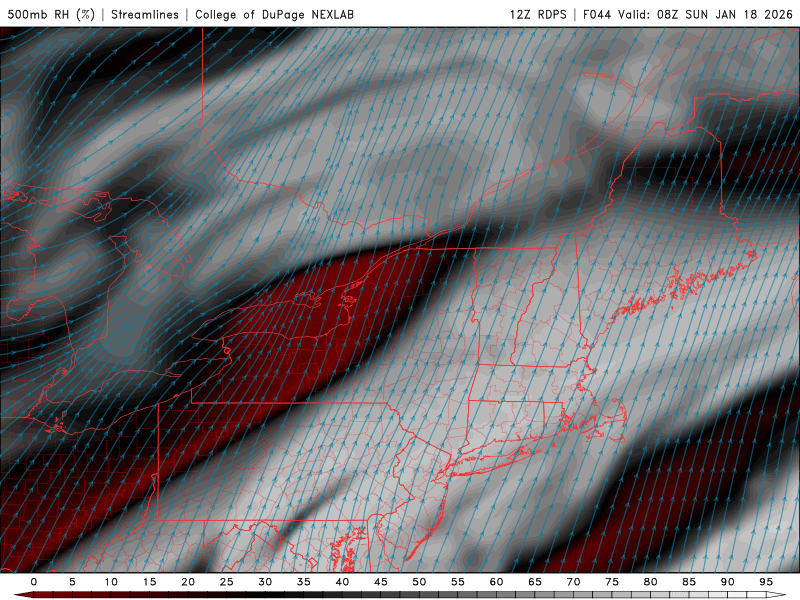Click the color scale label "5"
The image size is (800, 600).
[72, 582]
